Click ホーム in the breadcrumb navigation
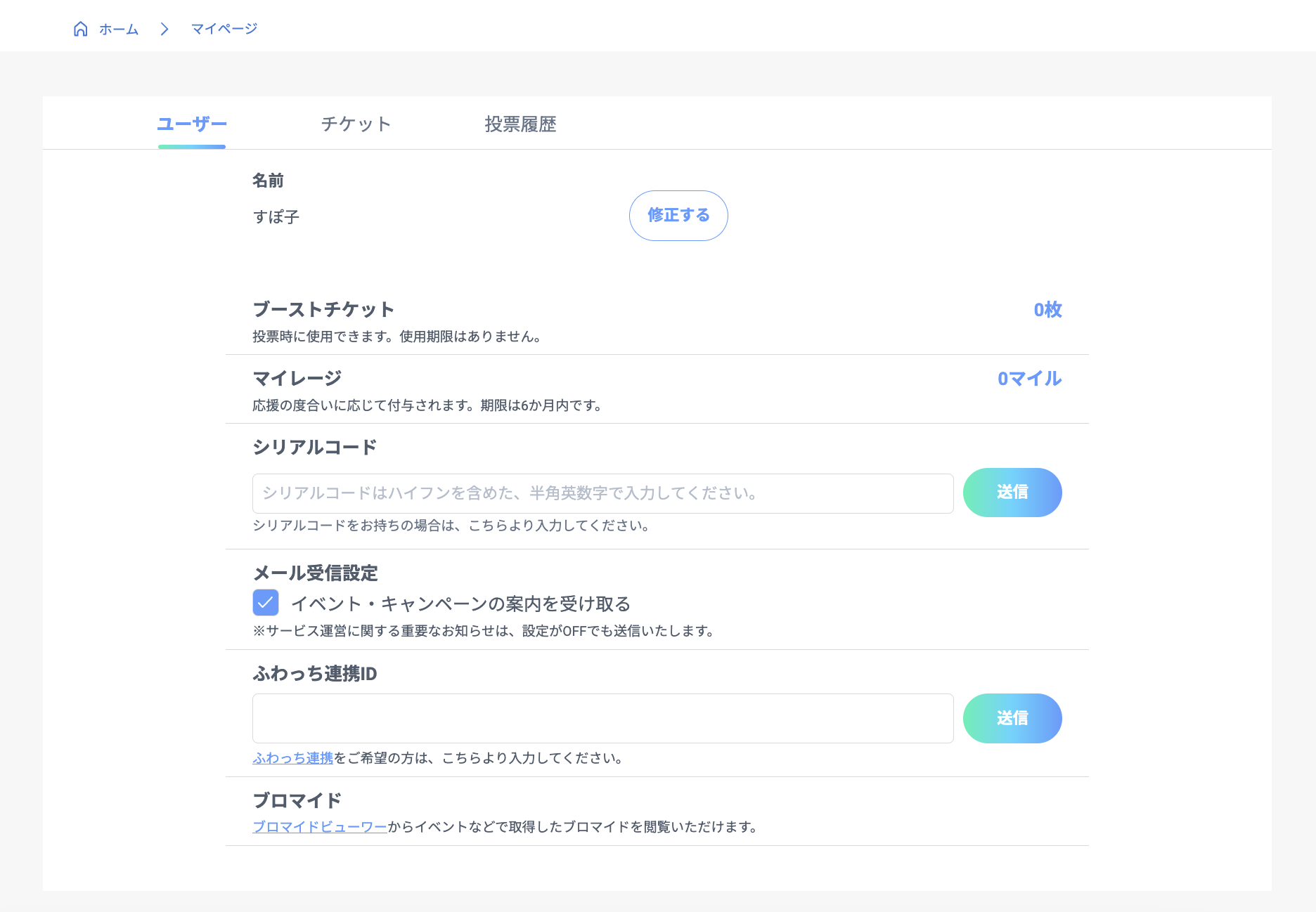 [x=117, y=29]
